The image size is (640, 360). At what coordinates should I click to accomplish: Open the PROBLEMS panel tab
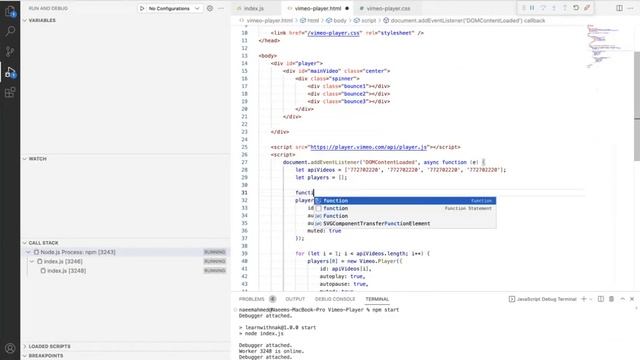251,299
